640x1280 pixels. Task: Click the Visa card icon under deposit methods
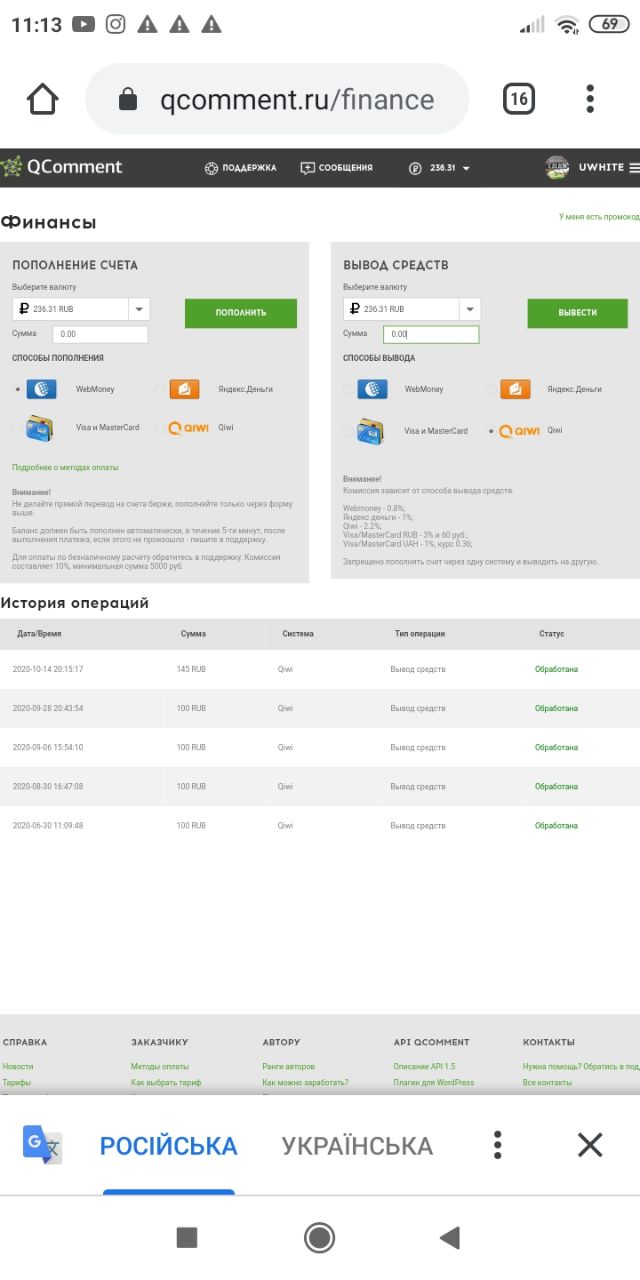[x=40, y=428]
